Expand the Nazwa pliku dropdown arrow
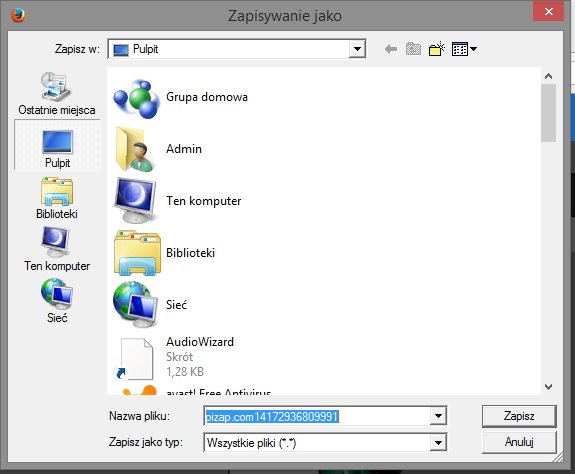The width and height of the screenshot is (575, 474). tap(438, 416)
